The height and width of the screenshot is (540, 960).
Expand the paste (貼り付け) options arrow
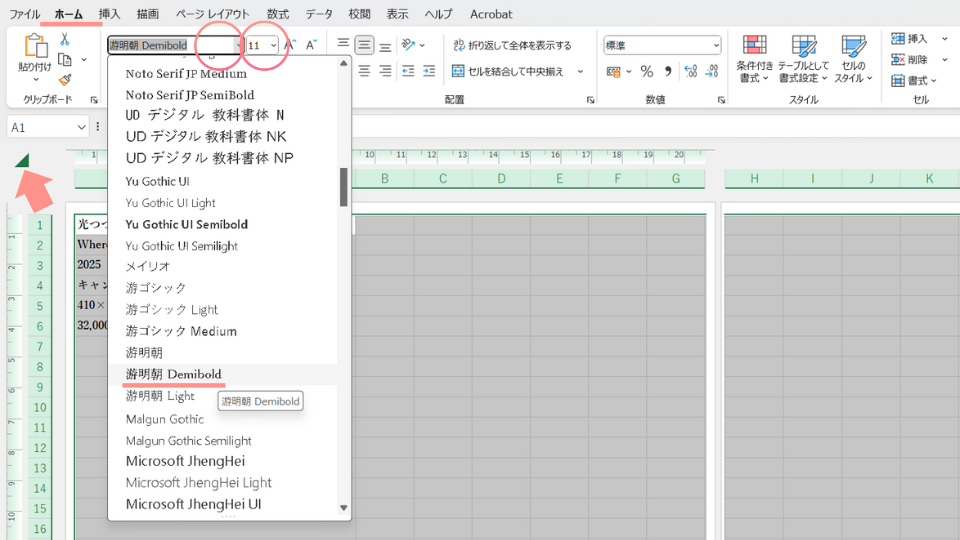[x=36, y=80]
